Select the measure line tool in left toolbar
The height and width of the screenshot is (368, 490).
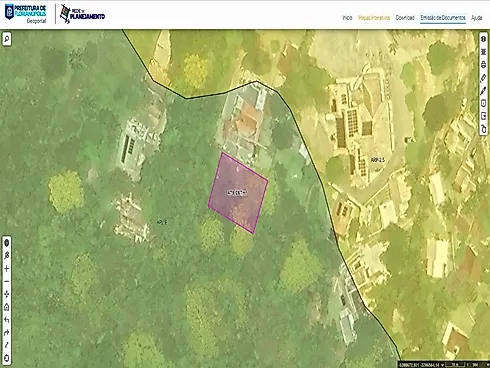coord(7,345)
